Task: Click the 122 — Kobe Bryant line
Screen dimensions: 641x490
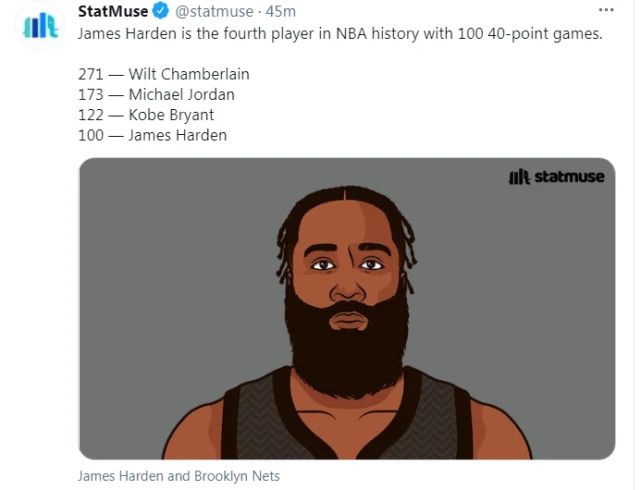Action: pyautogui.click(x=146, y=115)
